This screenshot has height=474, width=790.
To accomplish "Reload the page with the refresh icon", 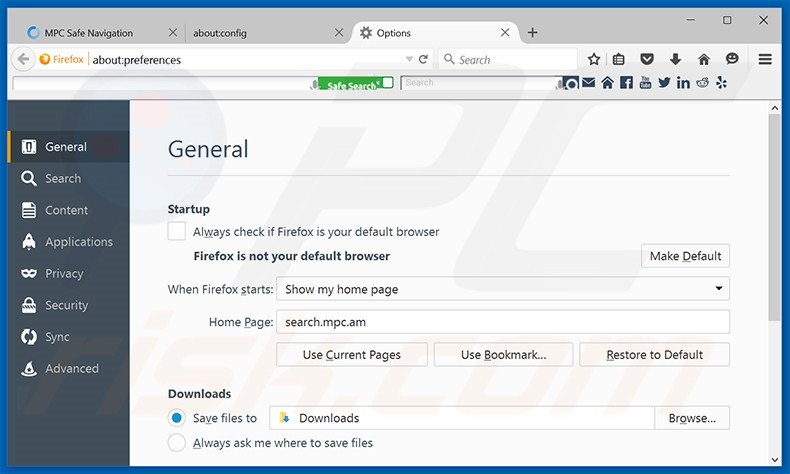I will click(423, 59).
